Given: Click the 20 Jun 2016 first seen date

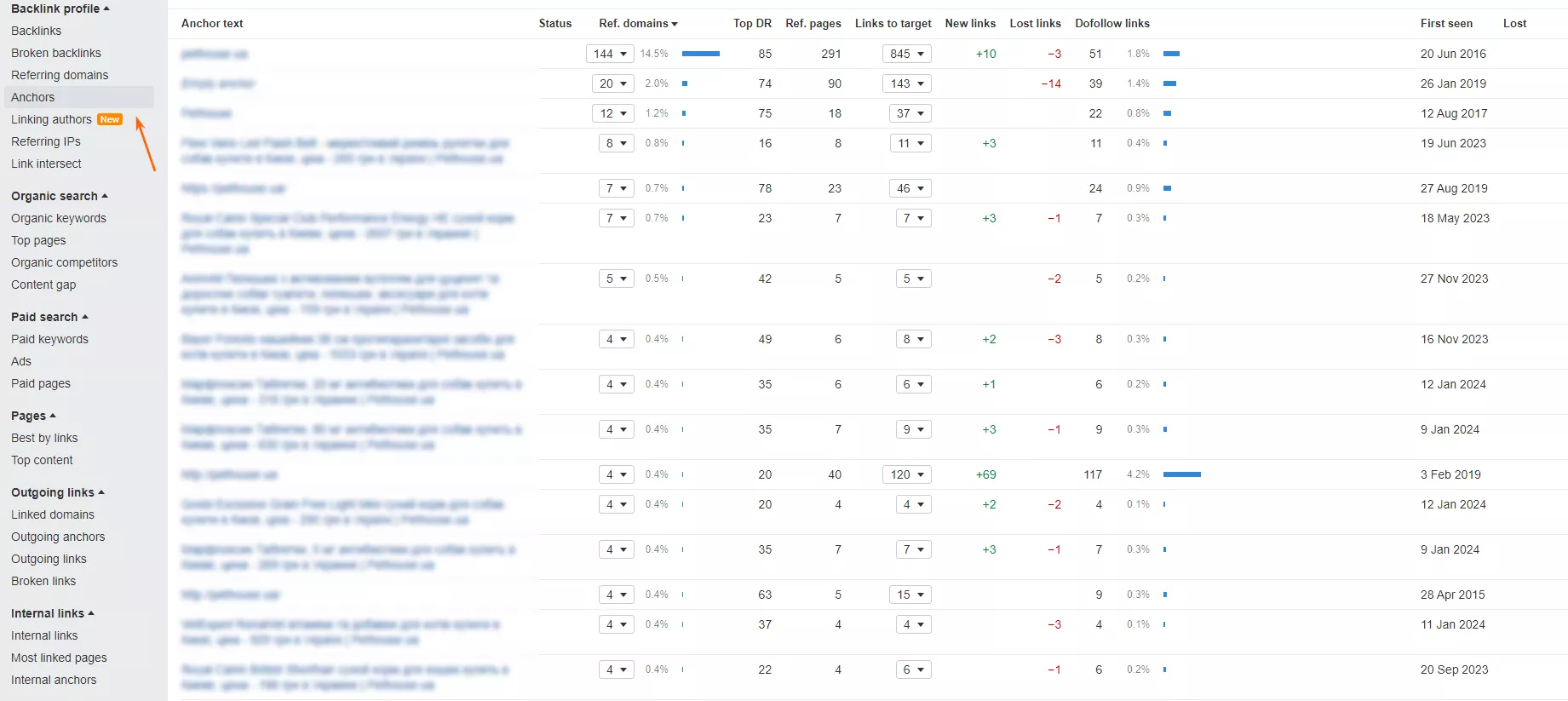Looking at the screenshot, I should (x=1453, y=54).
